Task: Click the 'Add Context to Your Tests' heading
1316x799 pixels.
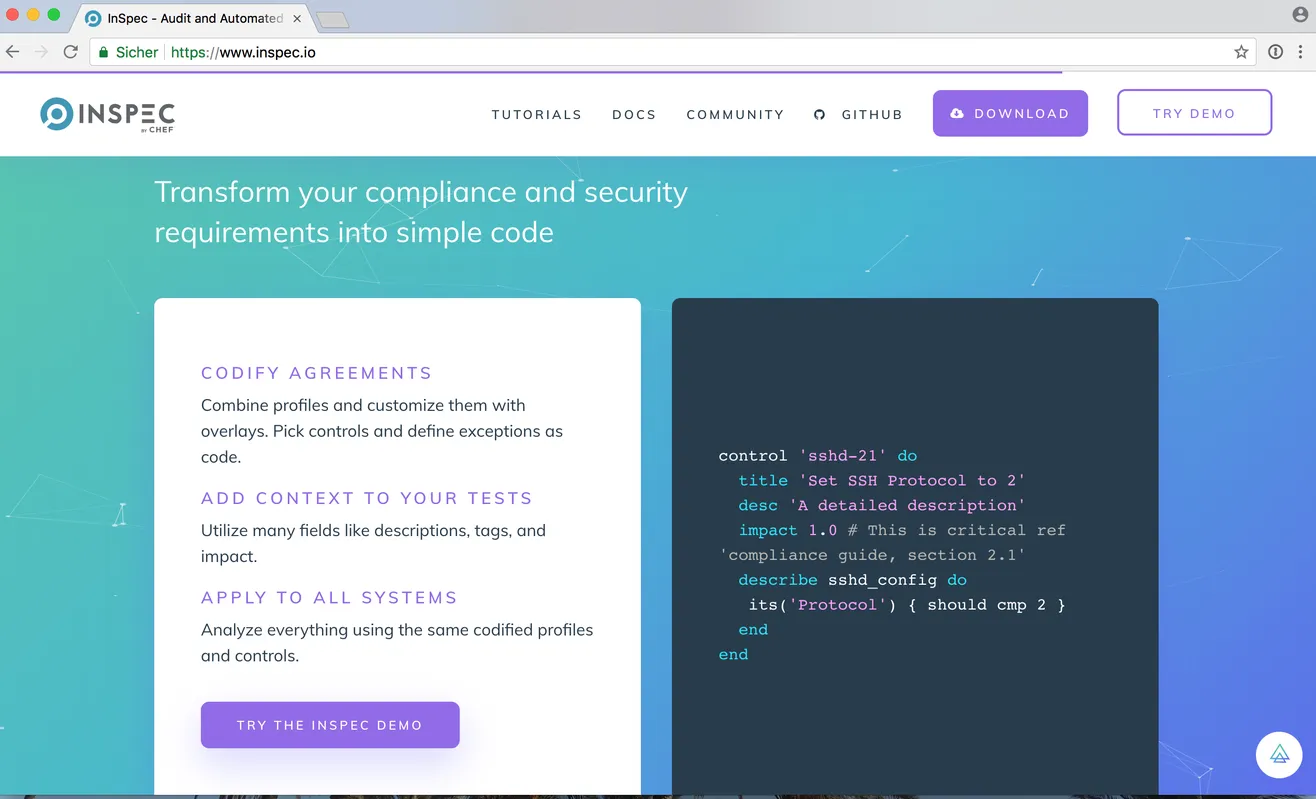Action: [367, 498]
